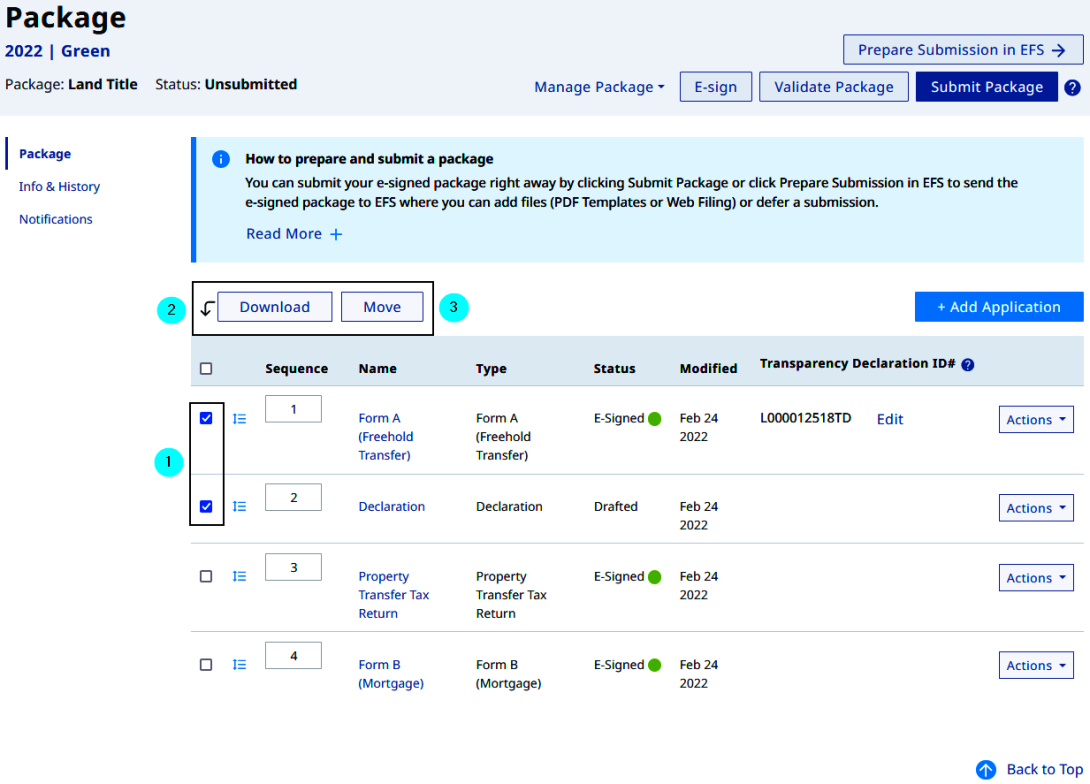The image size is (1090, 784).
Task: Open the Manage Package dropdown
Action: [x=599, y=88]
